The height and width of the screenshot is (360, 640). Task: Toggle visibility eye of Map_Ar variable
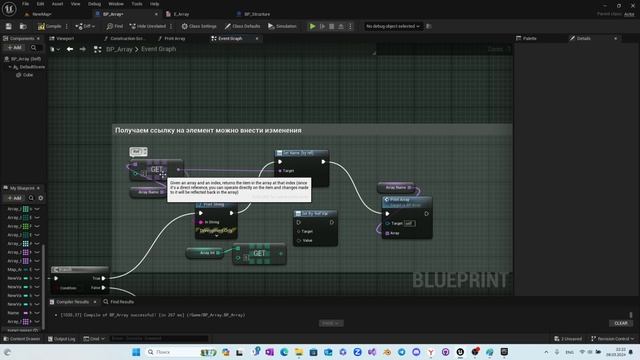(37, 269)
